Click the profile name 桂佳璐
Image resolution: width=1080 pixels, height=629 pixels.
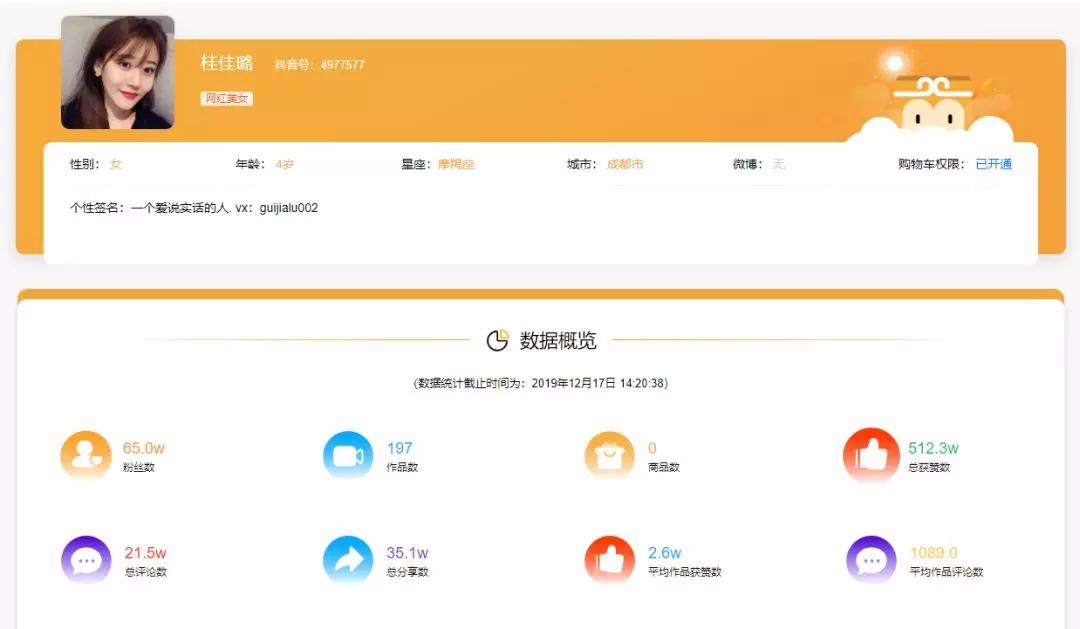click(227, 63)
